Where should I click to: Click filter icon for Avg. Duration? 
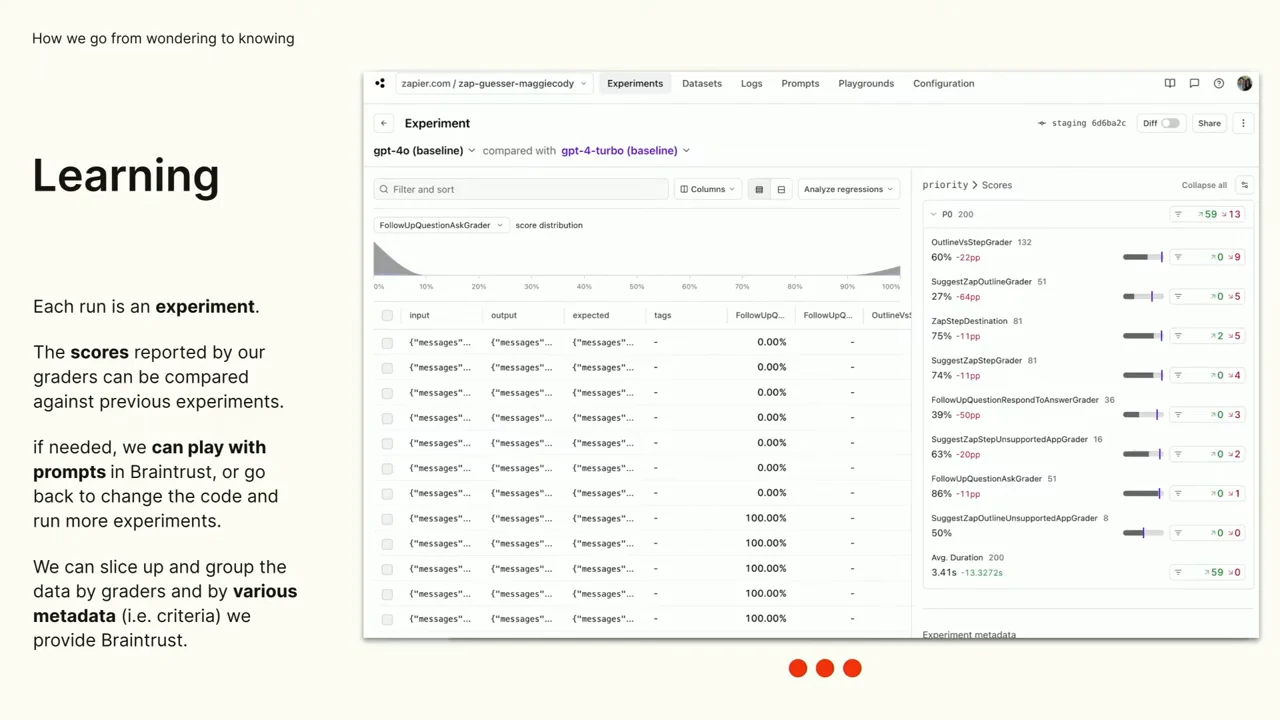click(x=1178, y=572)
